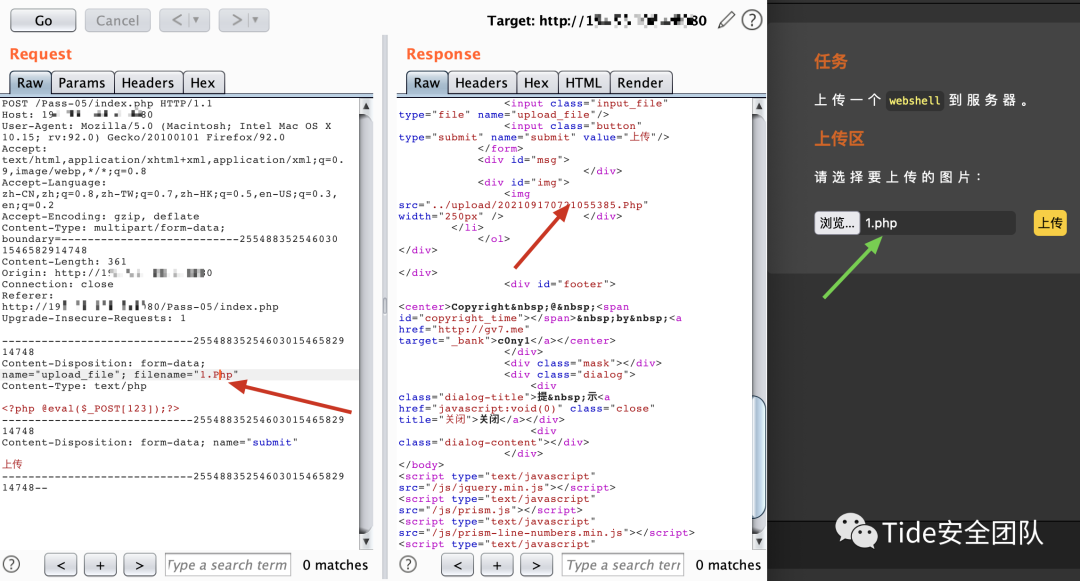The height and width of the screenshot is (581, 1080).
Task: Click help icon below request pane
Action: [x=12, y=564]
